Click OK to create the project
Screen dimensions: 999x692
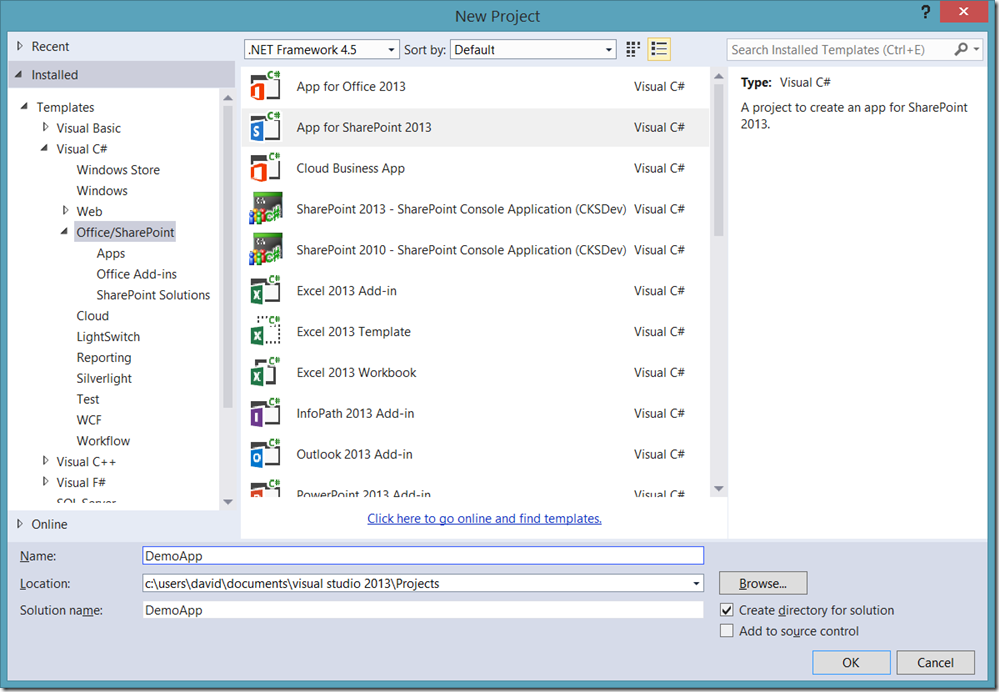[851, 662]
